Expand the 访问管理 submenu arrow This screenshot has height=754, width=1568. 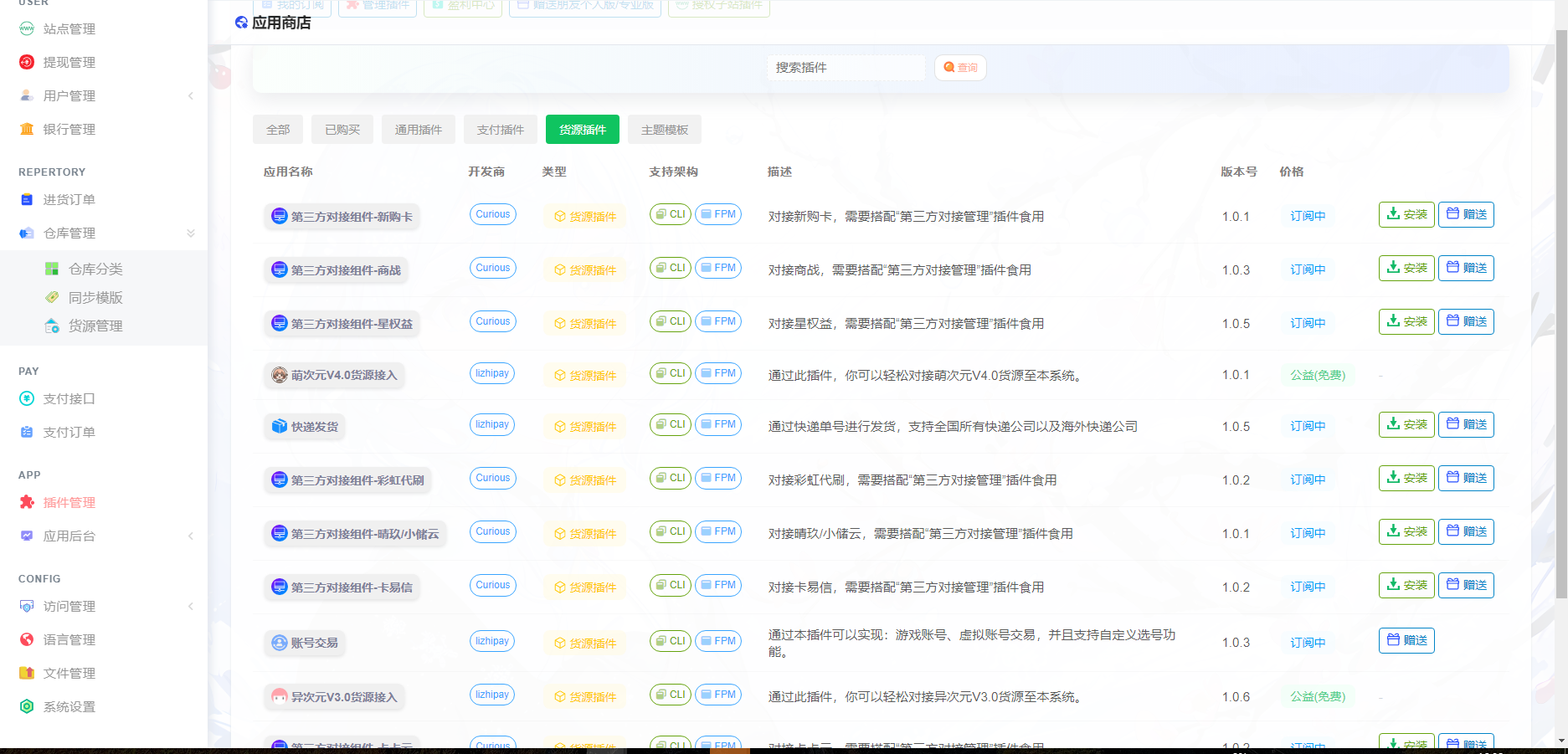click(x=191, y=606)
